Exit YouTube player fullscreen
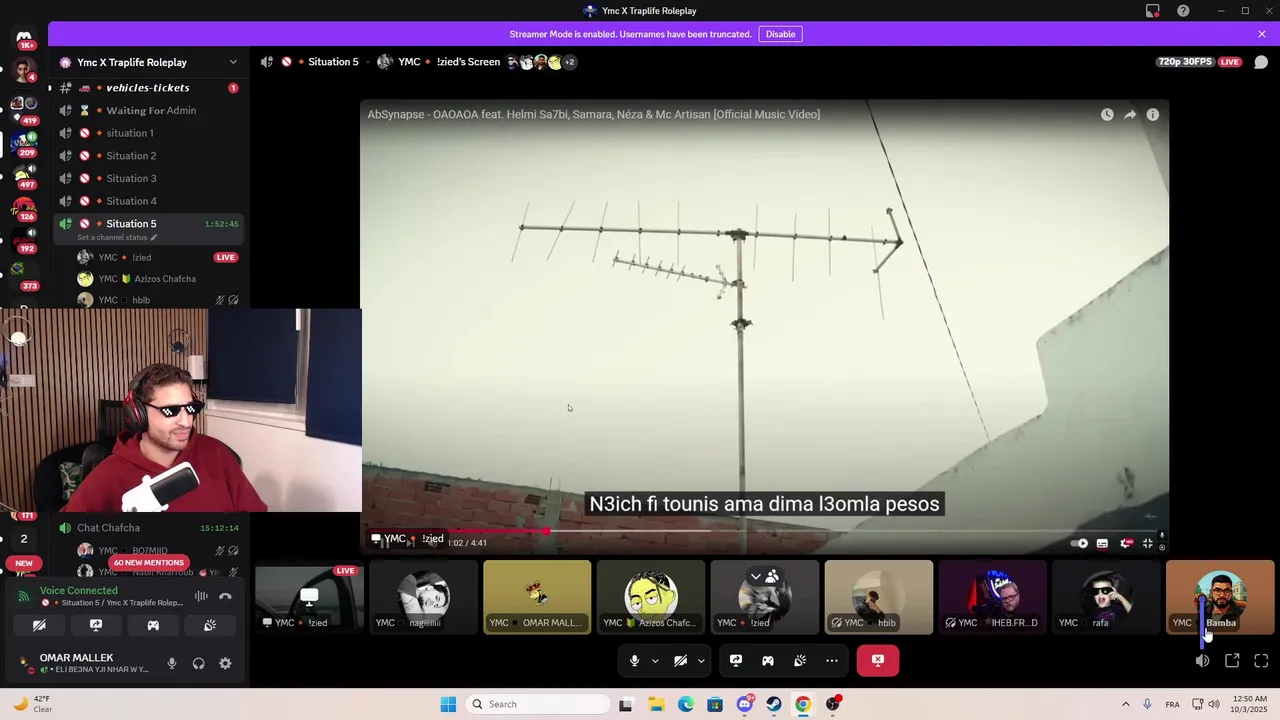The image size is (1280, 720). [1148, 543]
